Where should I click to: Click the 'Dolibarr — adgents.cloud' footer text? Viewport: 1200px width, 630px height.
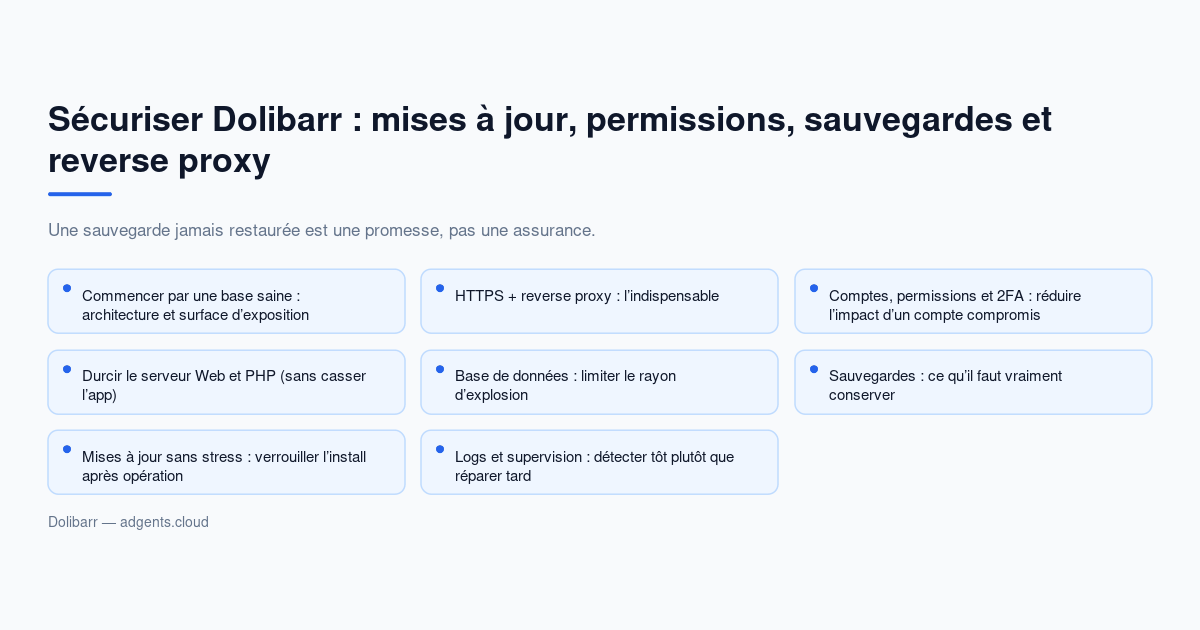coord(128,522)
